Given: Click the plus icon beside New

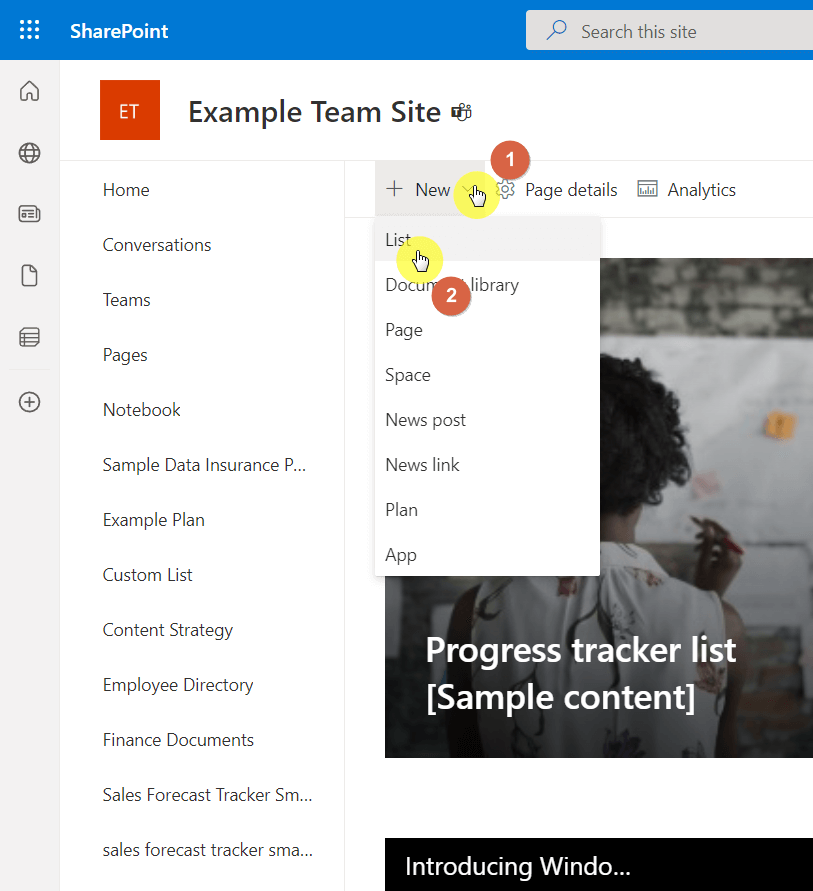Looking at the screenshot, I should click(394, 189).
